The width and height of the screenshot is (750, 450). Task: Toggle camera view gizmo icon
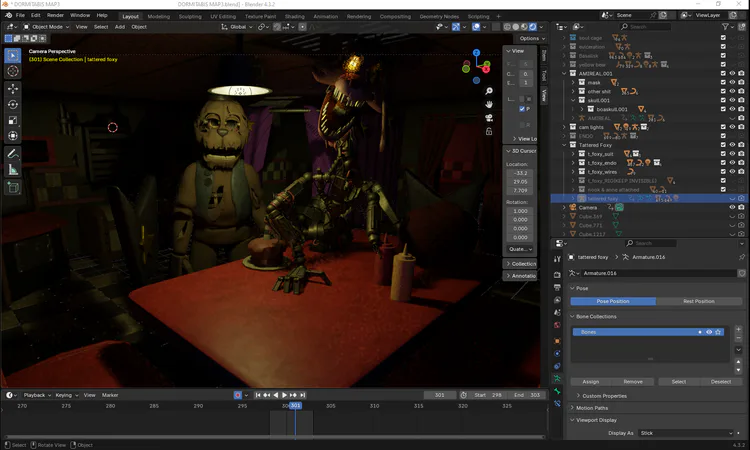click(489, 118)
